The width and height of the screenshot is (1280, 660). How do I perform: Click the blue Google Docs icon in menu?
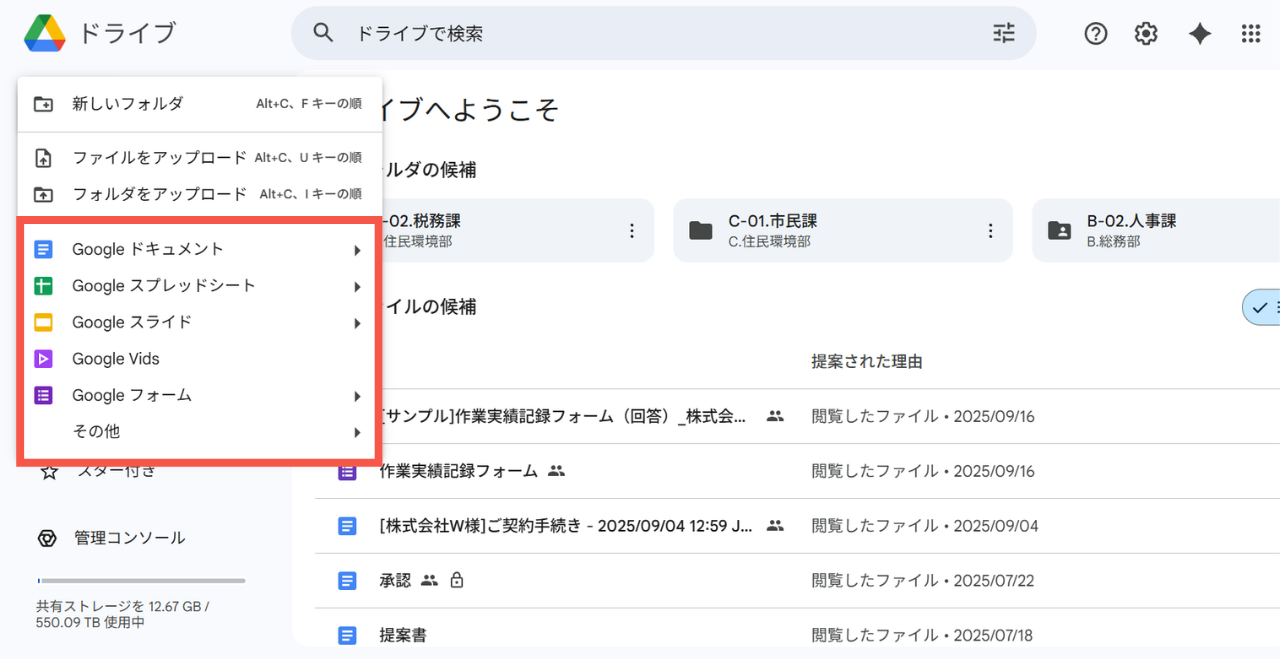tap(43, 249)
